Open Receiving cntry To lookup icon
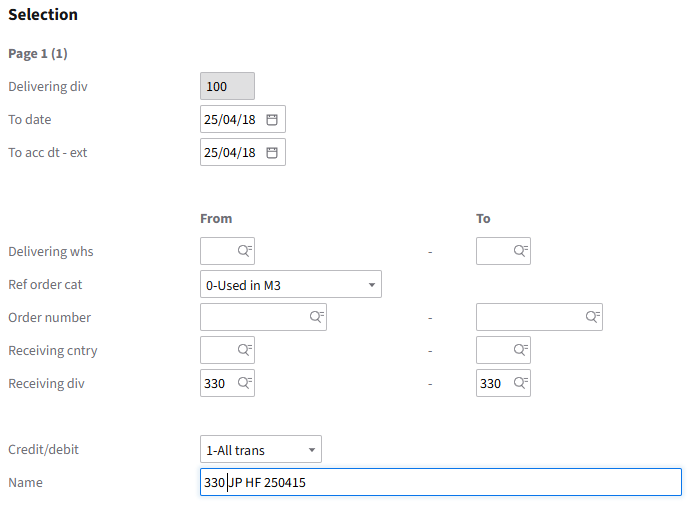The image size is (699, 516). coord(520,350)
